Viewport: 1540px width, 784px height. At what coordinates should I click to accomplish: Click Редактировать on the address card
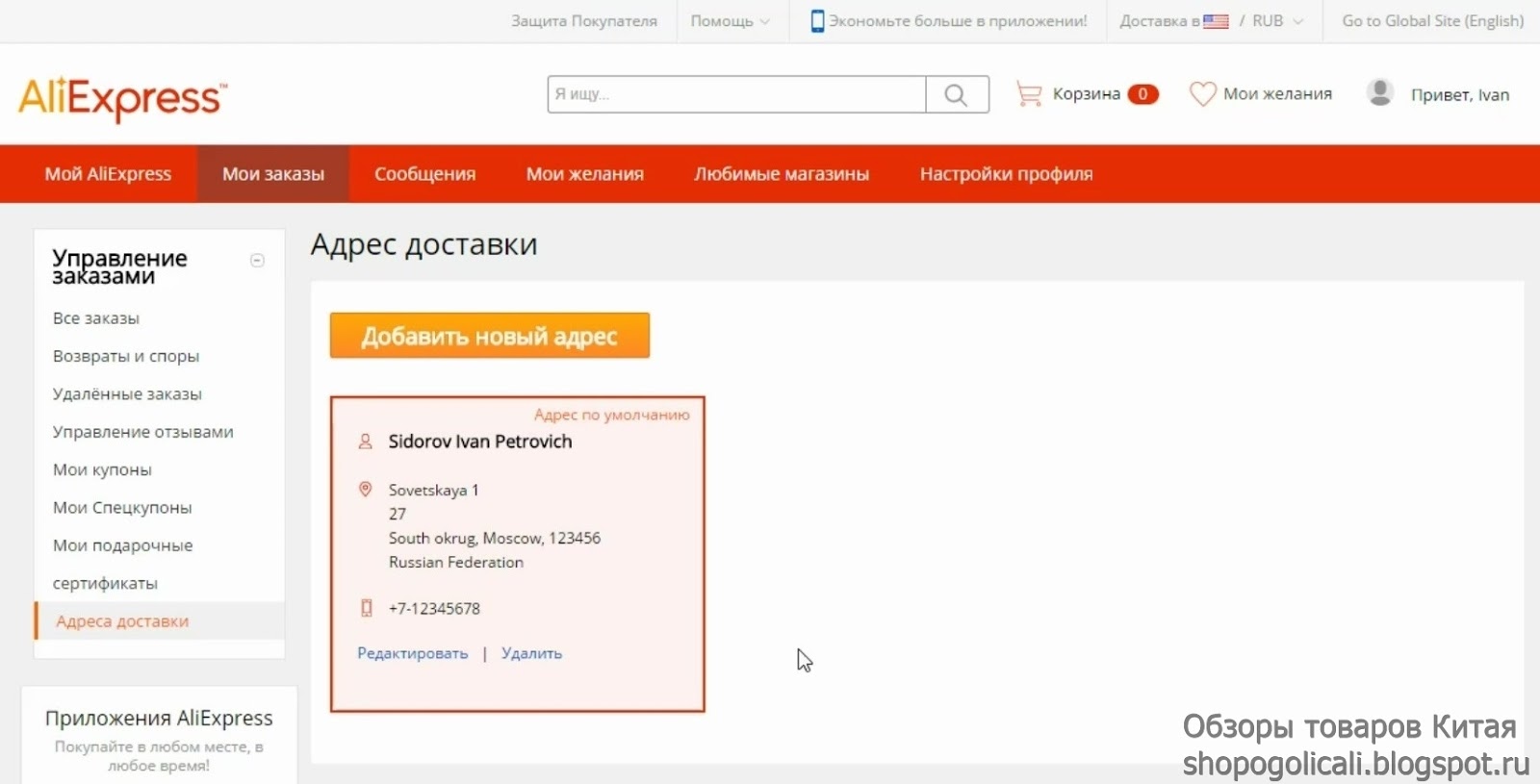pos(413,653)
